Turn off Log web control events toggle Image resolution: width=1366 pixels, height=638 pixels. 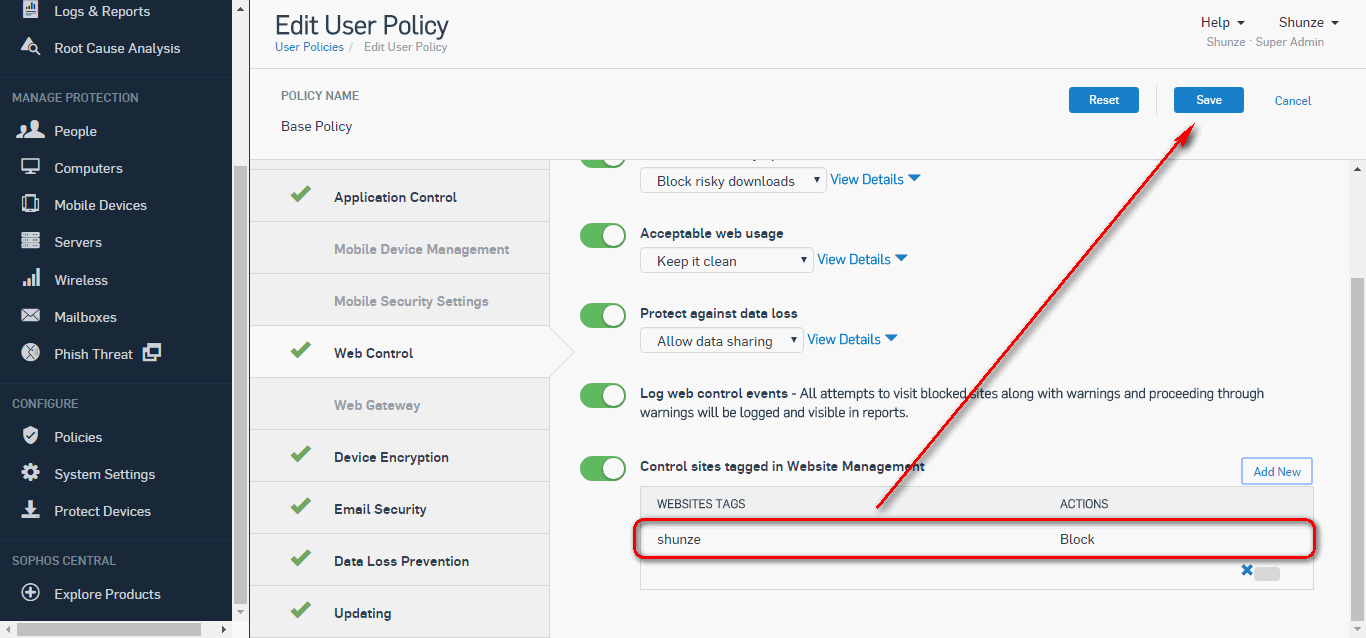[603, 395]
